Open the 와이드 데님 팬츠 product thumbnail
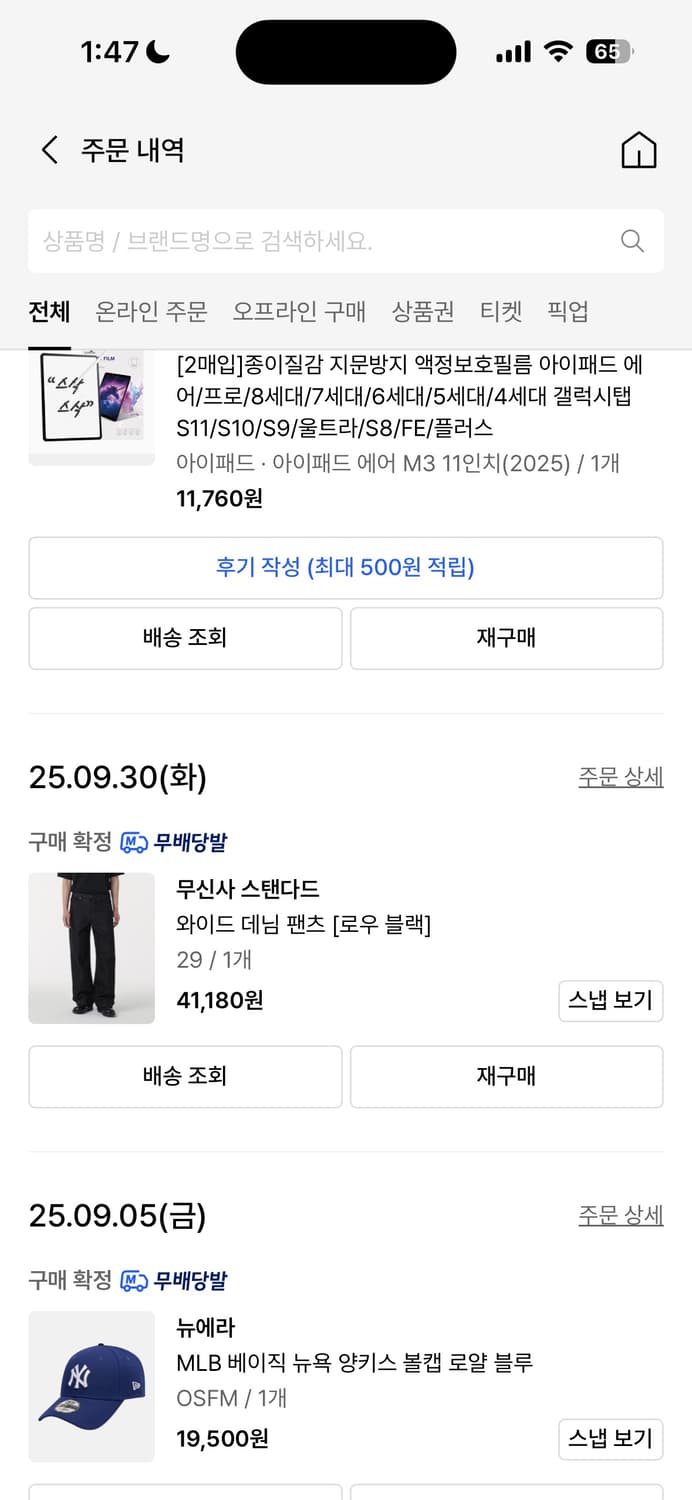692x1500 pixels. [91, 947]
